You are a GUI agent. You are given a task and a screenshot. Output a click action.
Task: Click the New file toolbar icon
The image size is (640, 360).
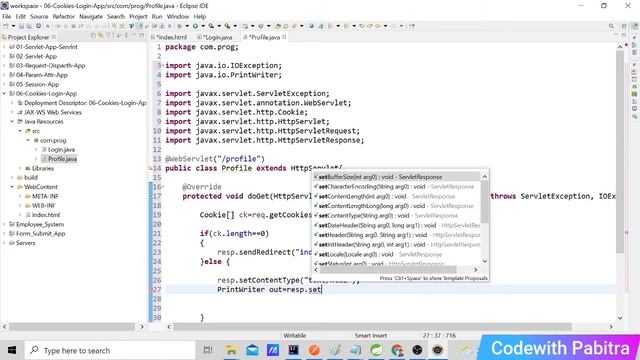coord(5,26)
